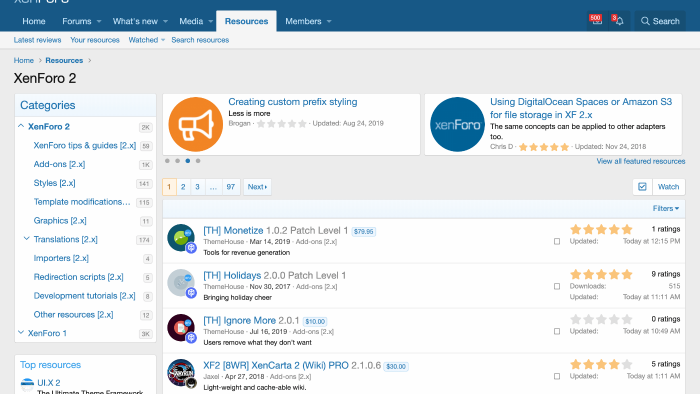Screen dimensions: 700x394
Task: Click the Resources breadcrumb link
Action: (x=64, y=60)
